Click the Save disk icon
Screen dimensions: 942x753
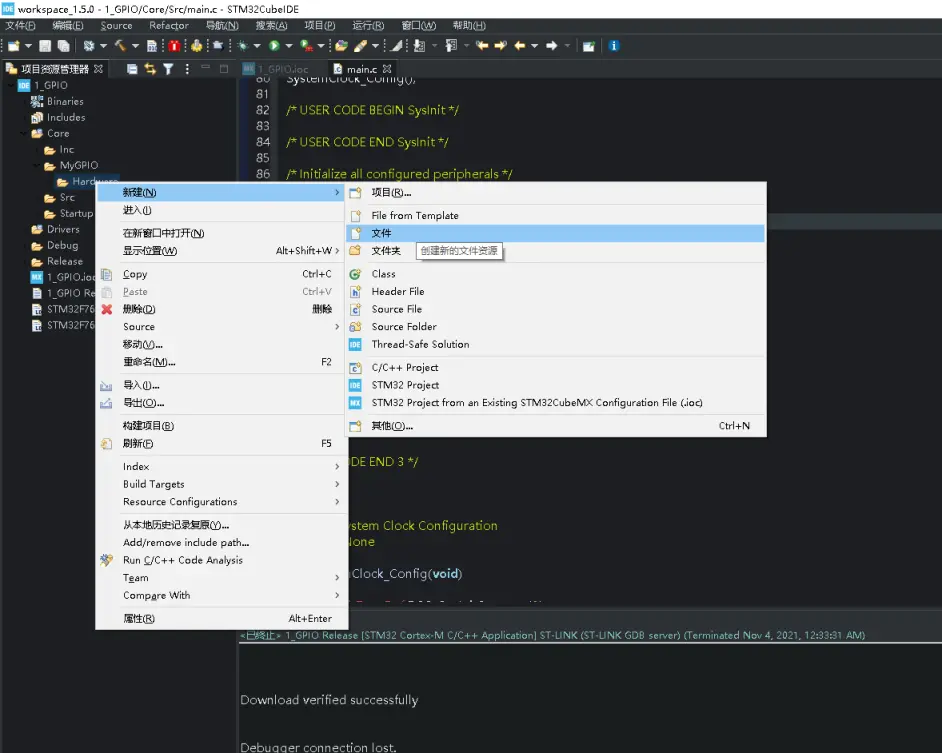45,46
